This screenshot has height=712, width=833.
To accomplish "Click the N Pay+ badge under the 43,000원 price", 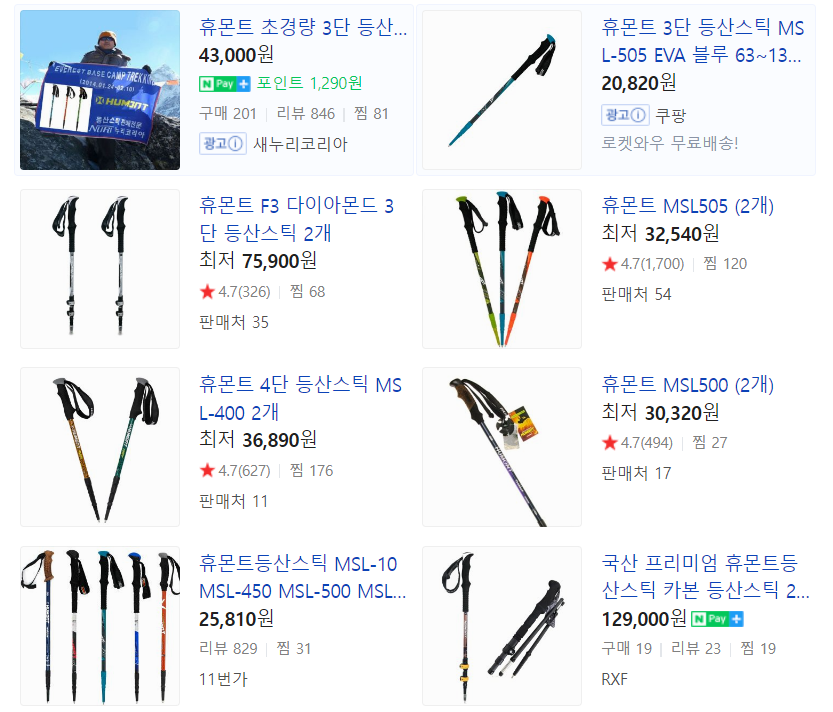I will click(225, 84).
